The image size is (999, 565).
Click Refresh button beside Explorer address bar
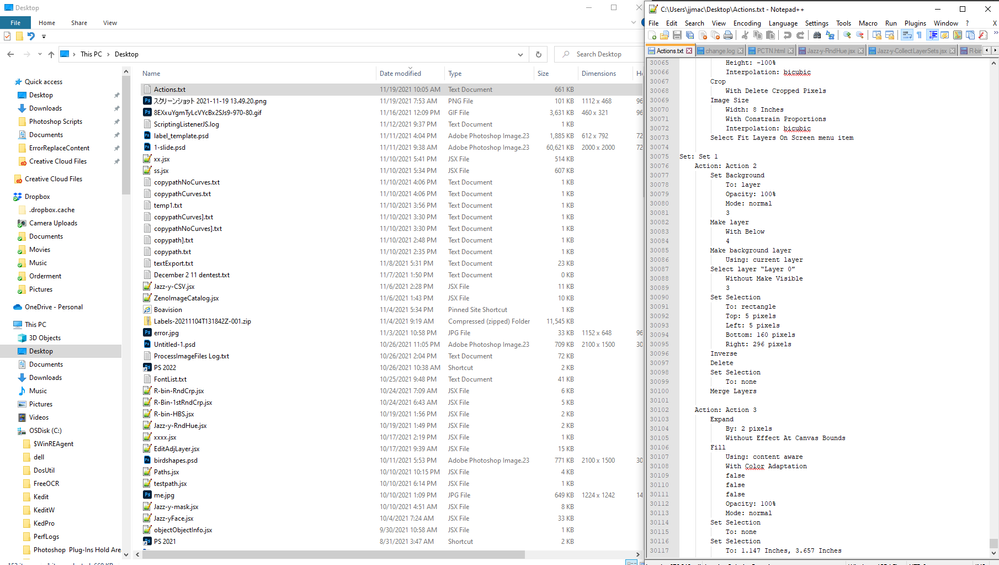point(538,54)
